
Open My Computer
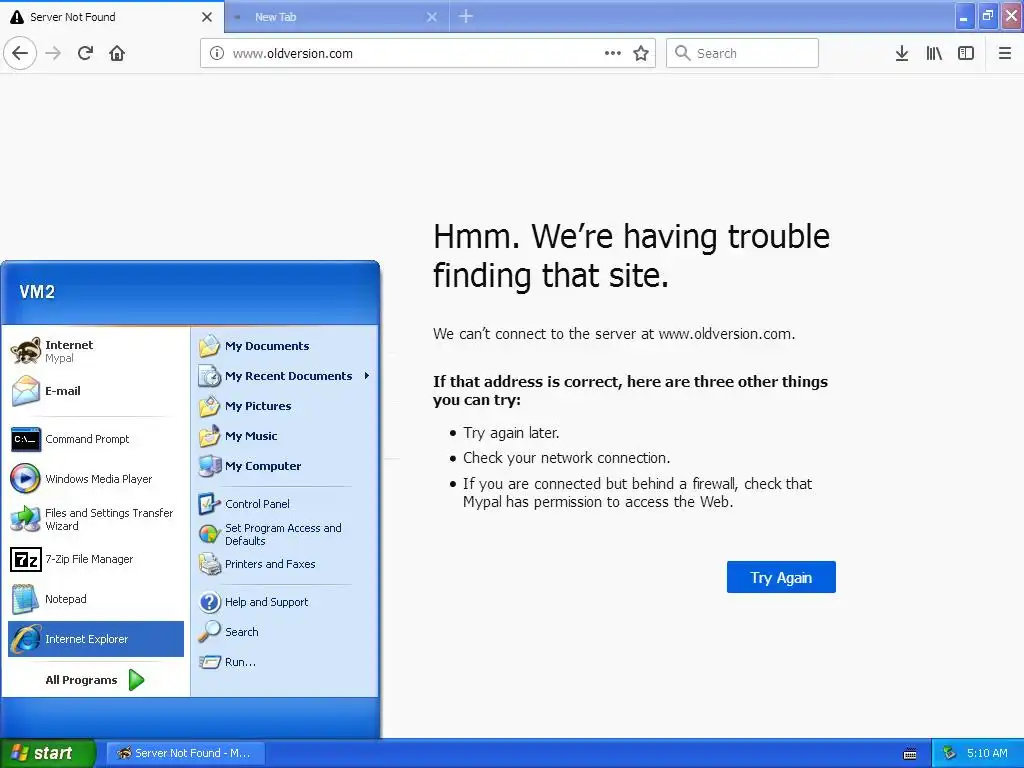point(284,466)
